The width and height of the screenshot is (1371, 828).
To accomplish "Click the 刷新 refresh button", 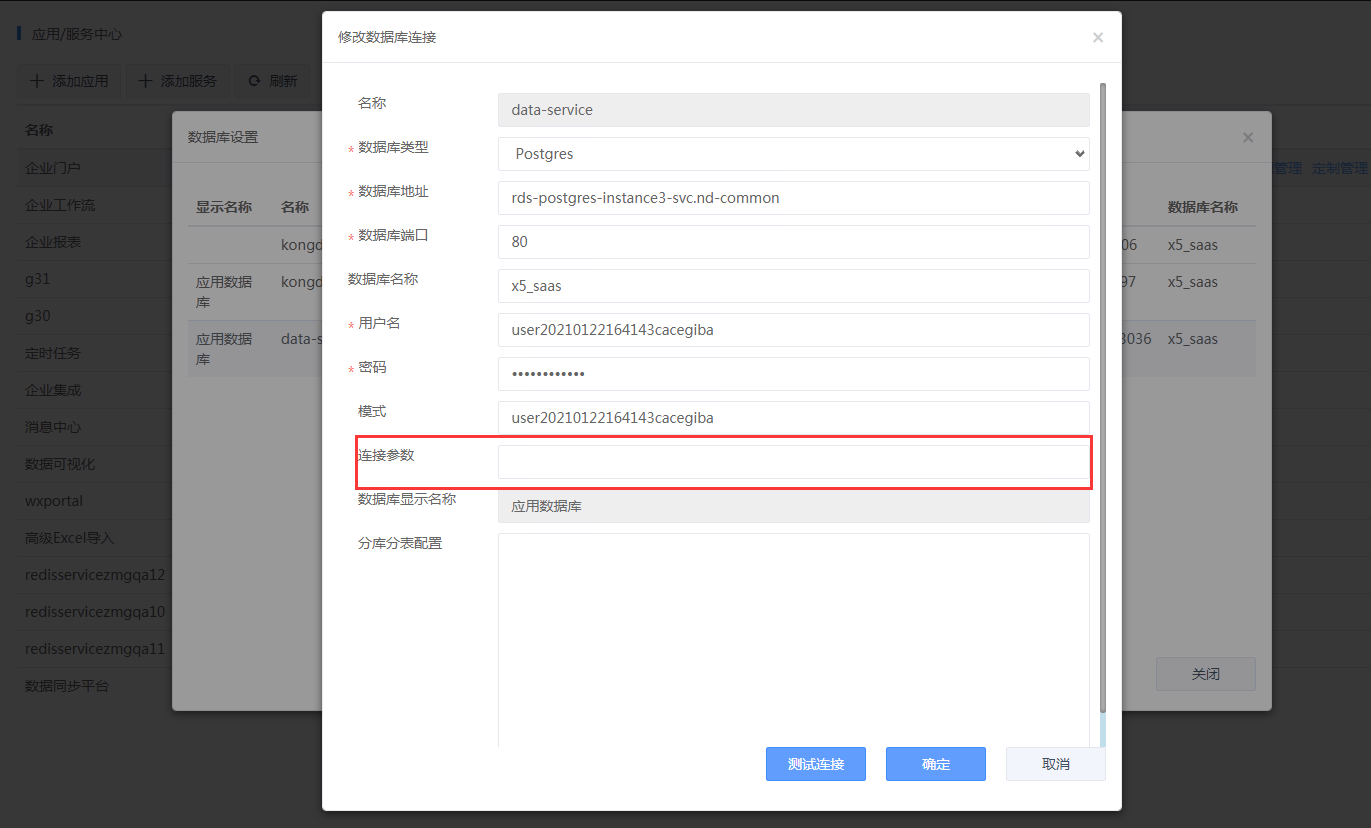I will [x=272, y=81].
